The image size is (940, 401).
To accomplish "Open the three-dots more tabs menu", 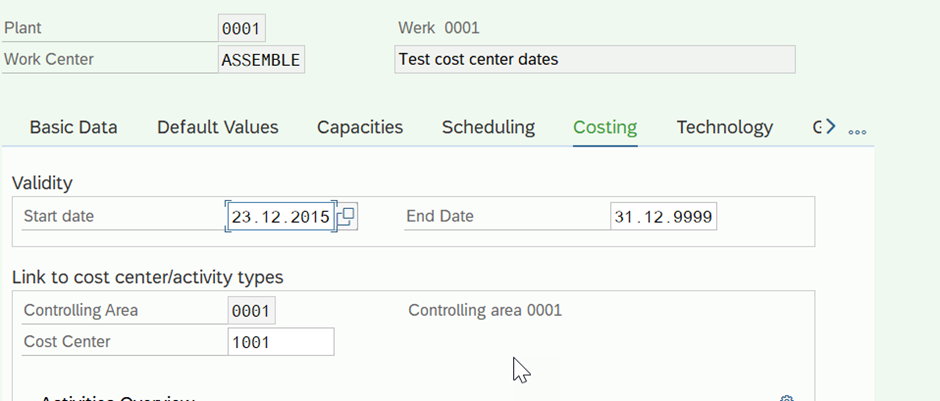I will coord(857,132).
